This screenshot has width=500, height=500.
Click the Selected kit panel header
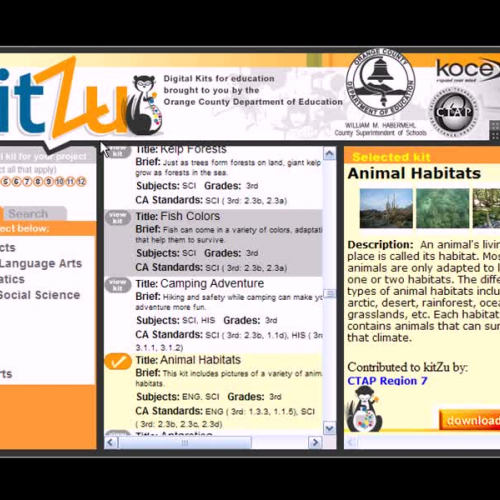[x=422, y=156]
